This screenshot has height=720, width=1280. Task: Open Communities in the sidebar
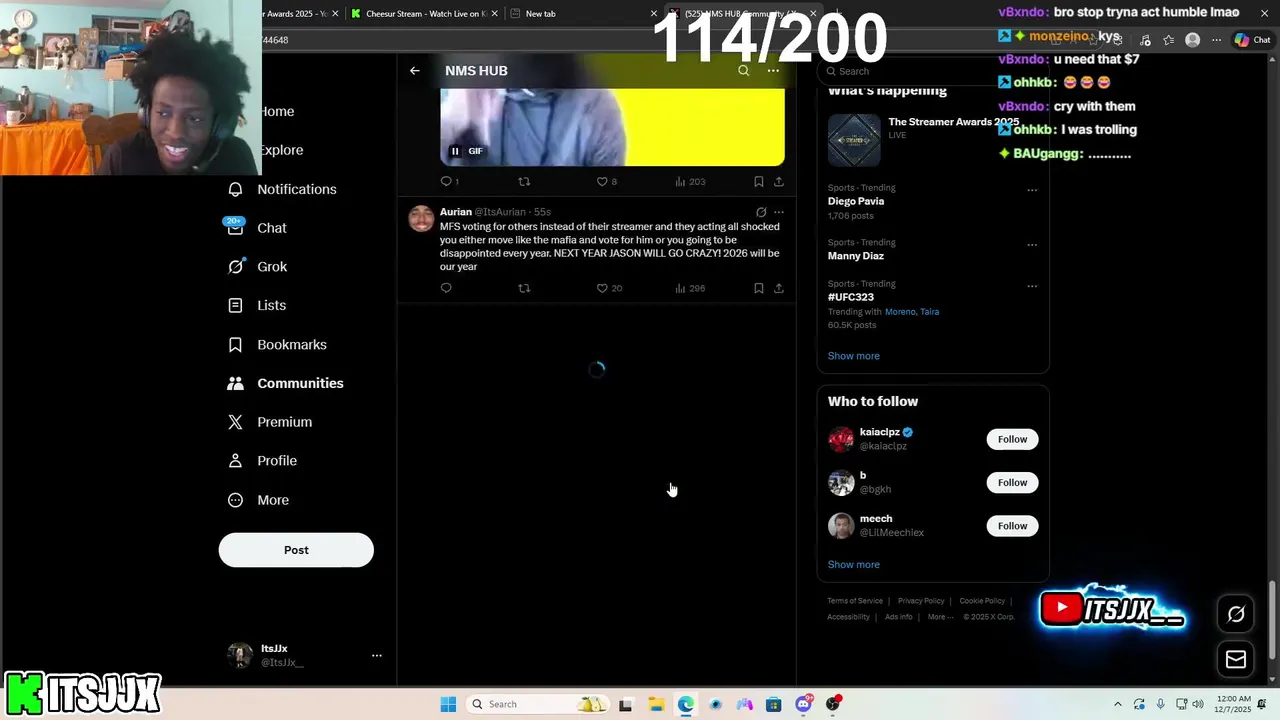point(286,383)
